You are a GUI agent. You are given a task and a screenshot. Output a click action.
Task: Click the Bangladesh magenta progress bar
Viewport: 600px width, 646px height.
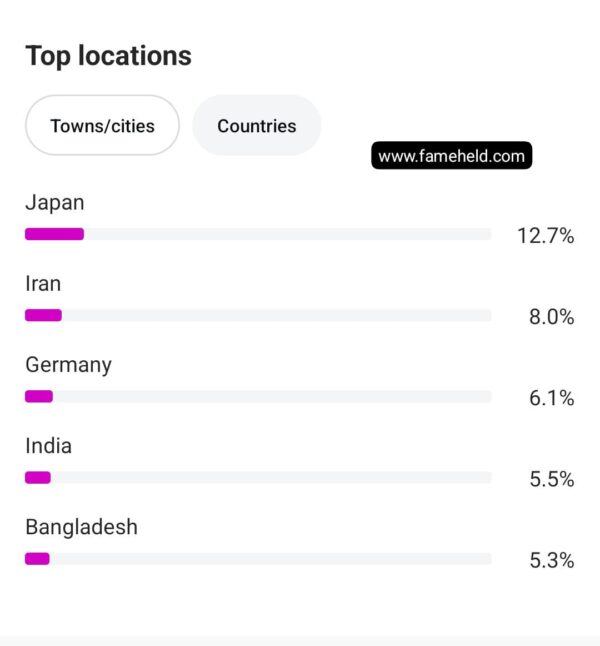coord(37,559)
